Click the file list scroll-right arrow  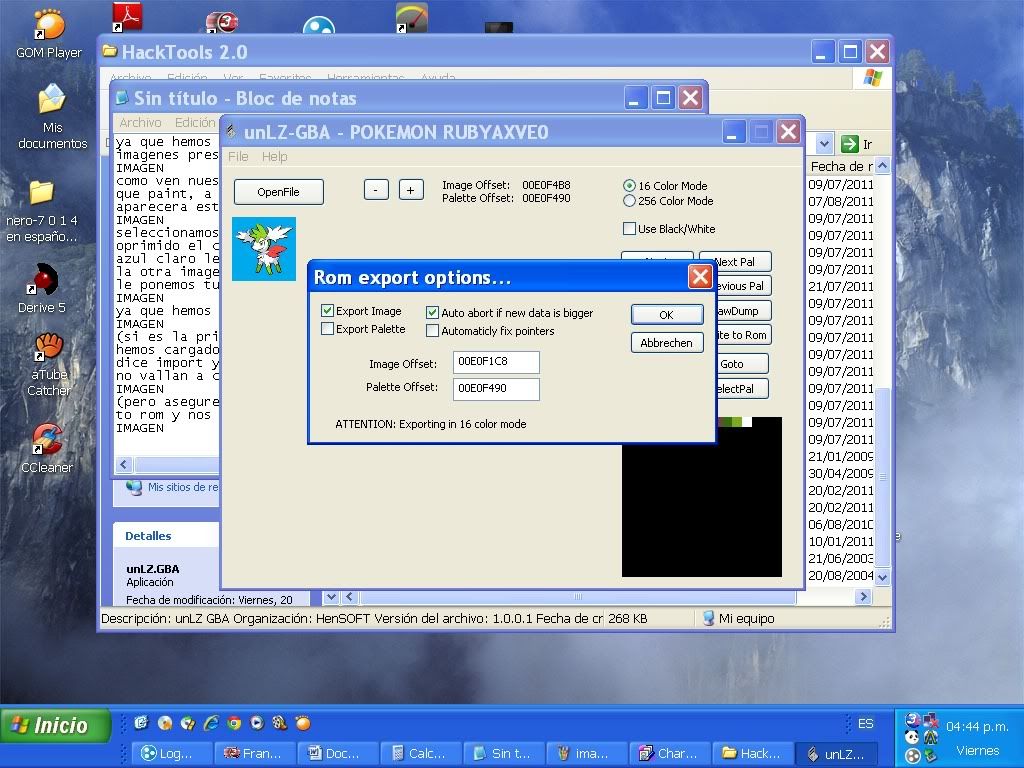863,596
